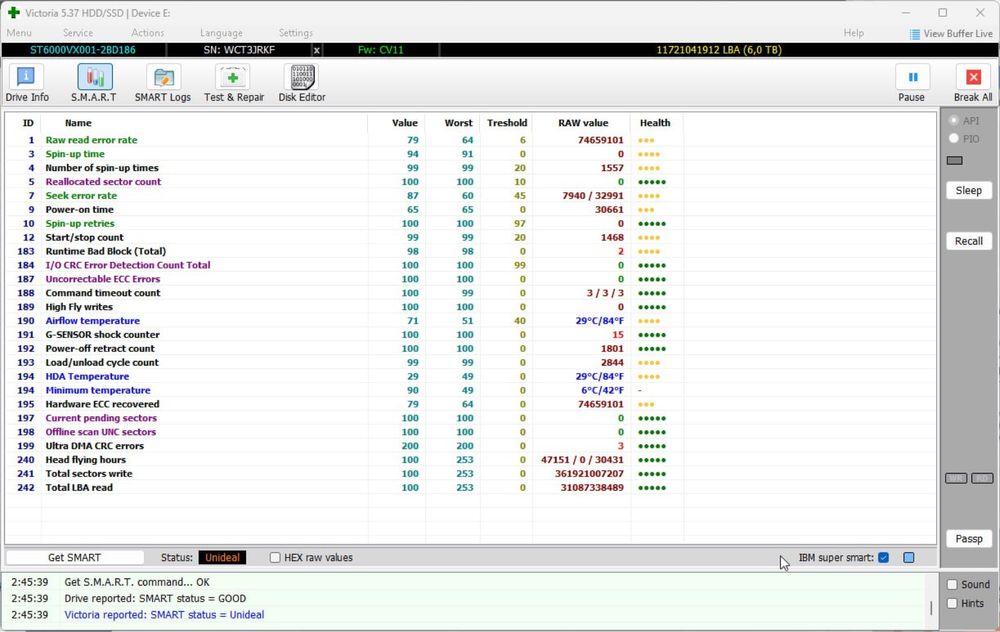Expand the Settings menu
Screen dimensions: 1000x632
pyautogui.click(x=295, y=33)
